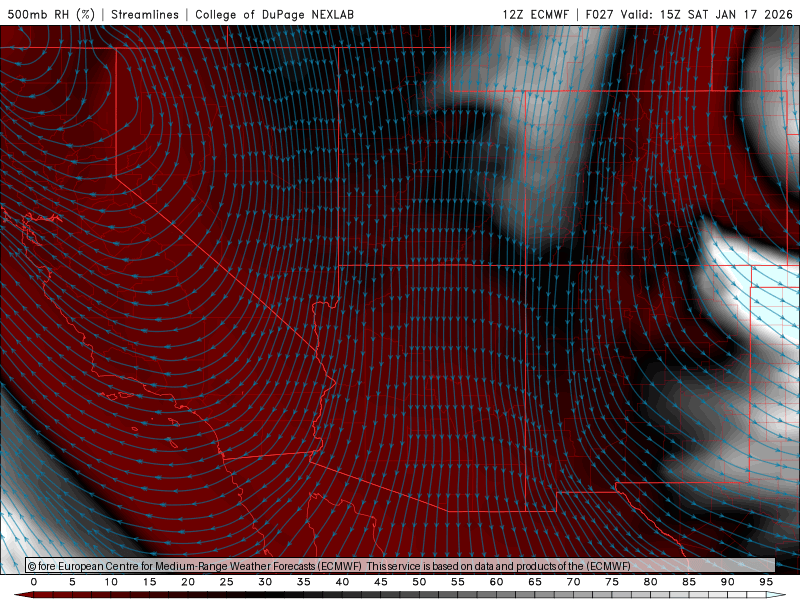Select the '70' value on the RH scale

point(573,582)
